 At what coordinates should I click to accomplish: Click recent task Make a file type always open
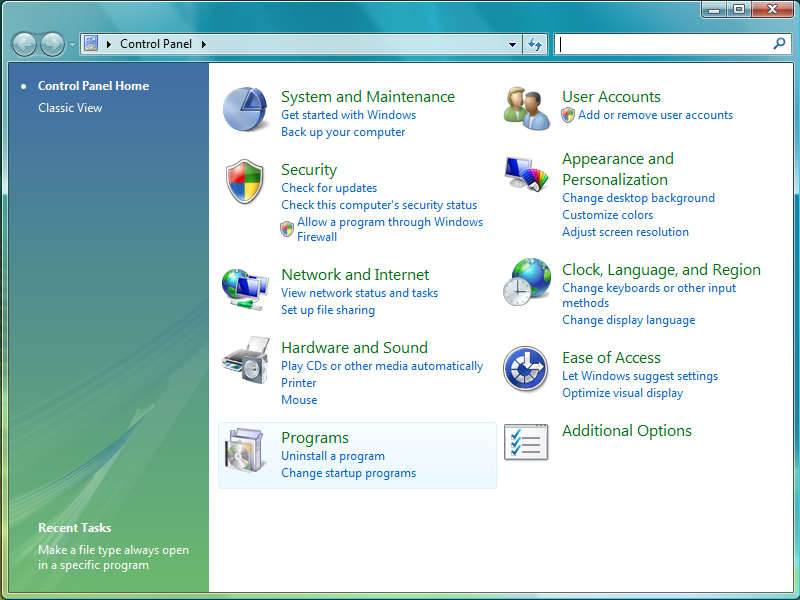coord(113,558)
